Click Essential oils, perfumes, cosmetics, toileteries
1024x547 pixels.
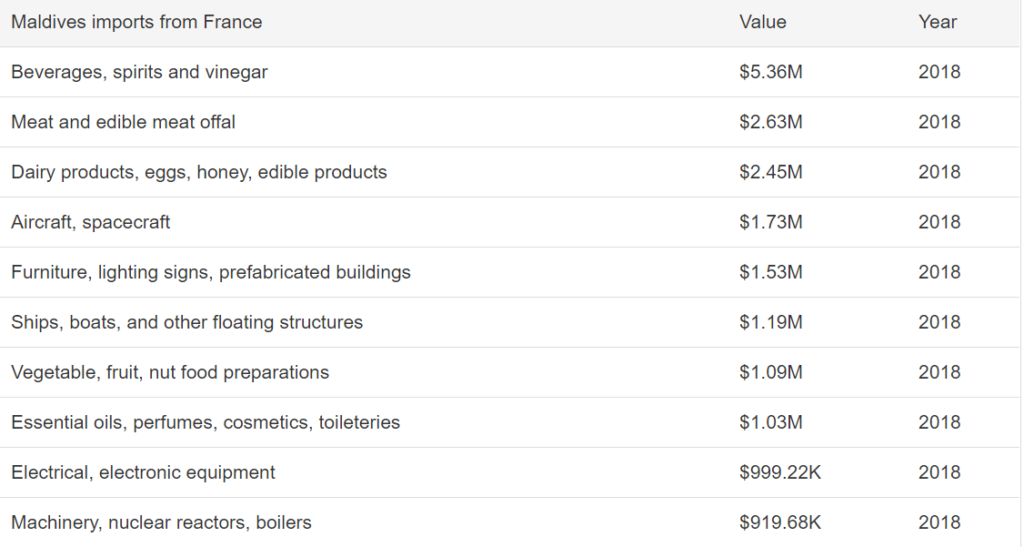[205, 422]
